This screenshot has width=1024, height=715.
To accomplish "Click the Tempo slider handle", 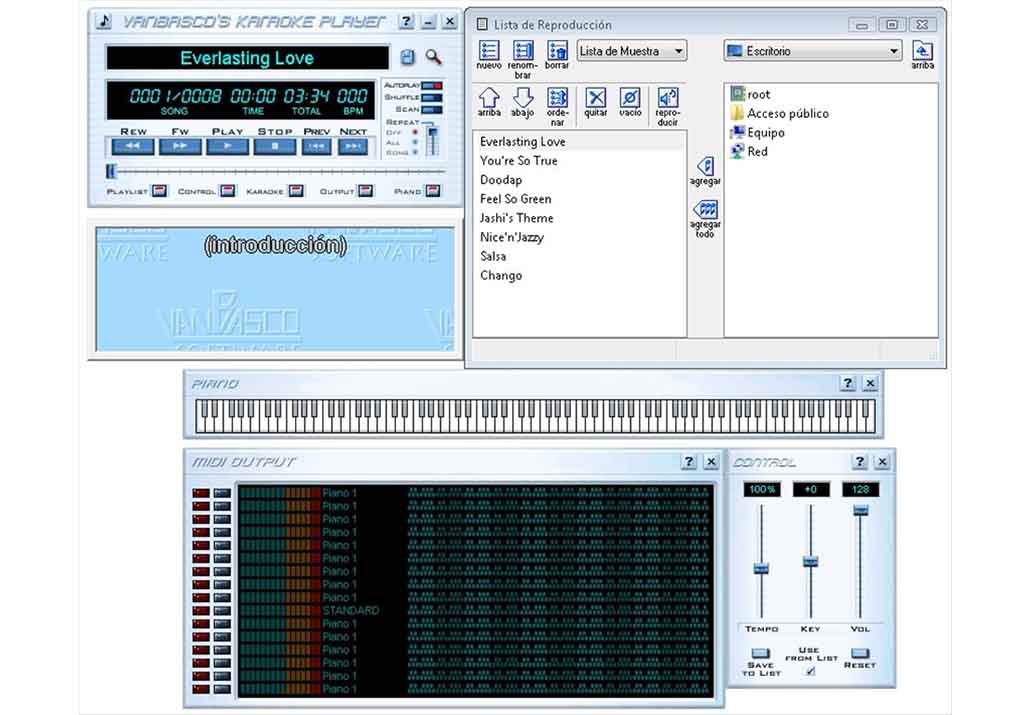I will [x=761, y=568].
